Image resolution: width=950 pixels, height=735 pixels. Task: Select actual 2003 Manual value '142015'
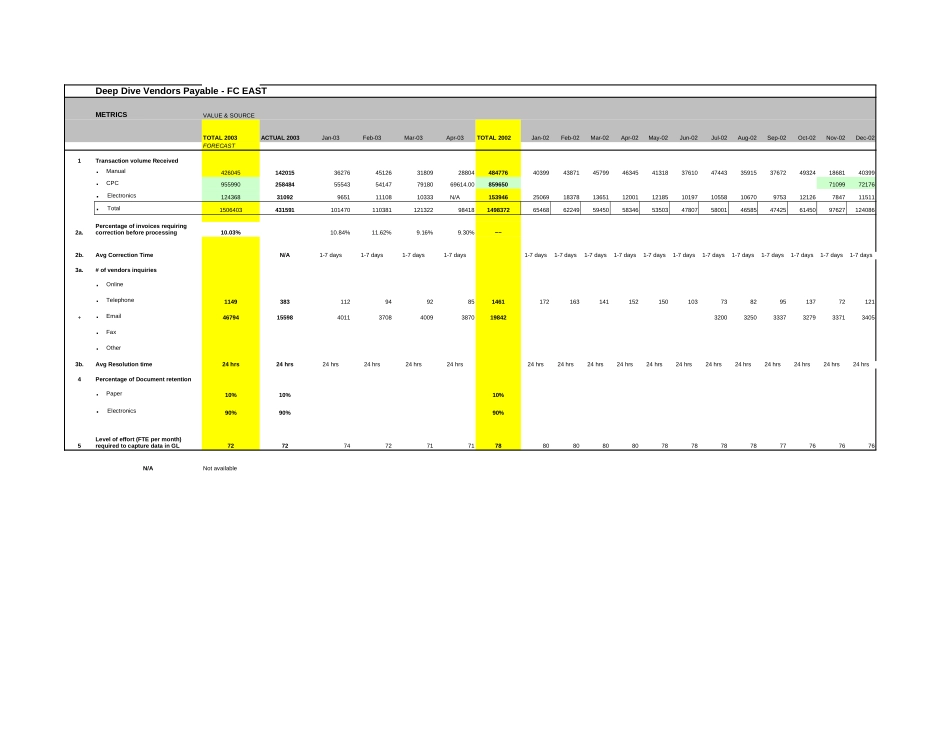coord(285,173)
